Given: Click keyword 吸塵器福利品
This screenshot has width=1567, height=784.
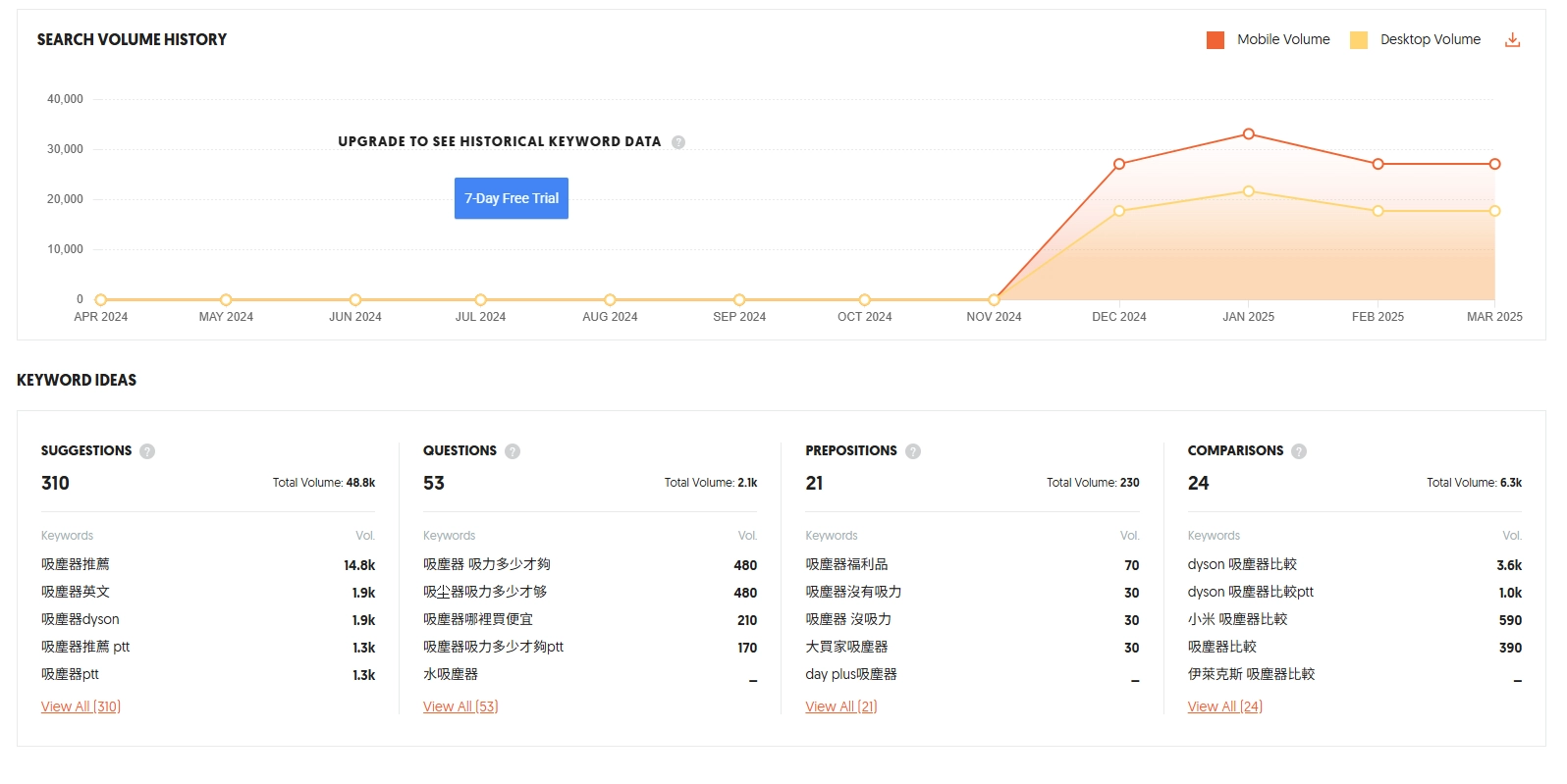Looking at the screenshot, I should 846,564.
